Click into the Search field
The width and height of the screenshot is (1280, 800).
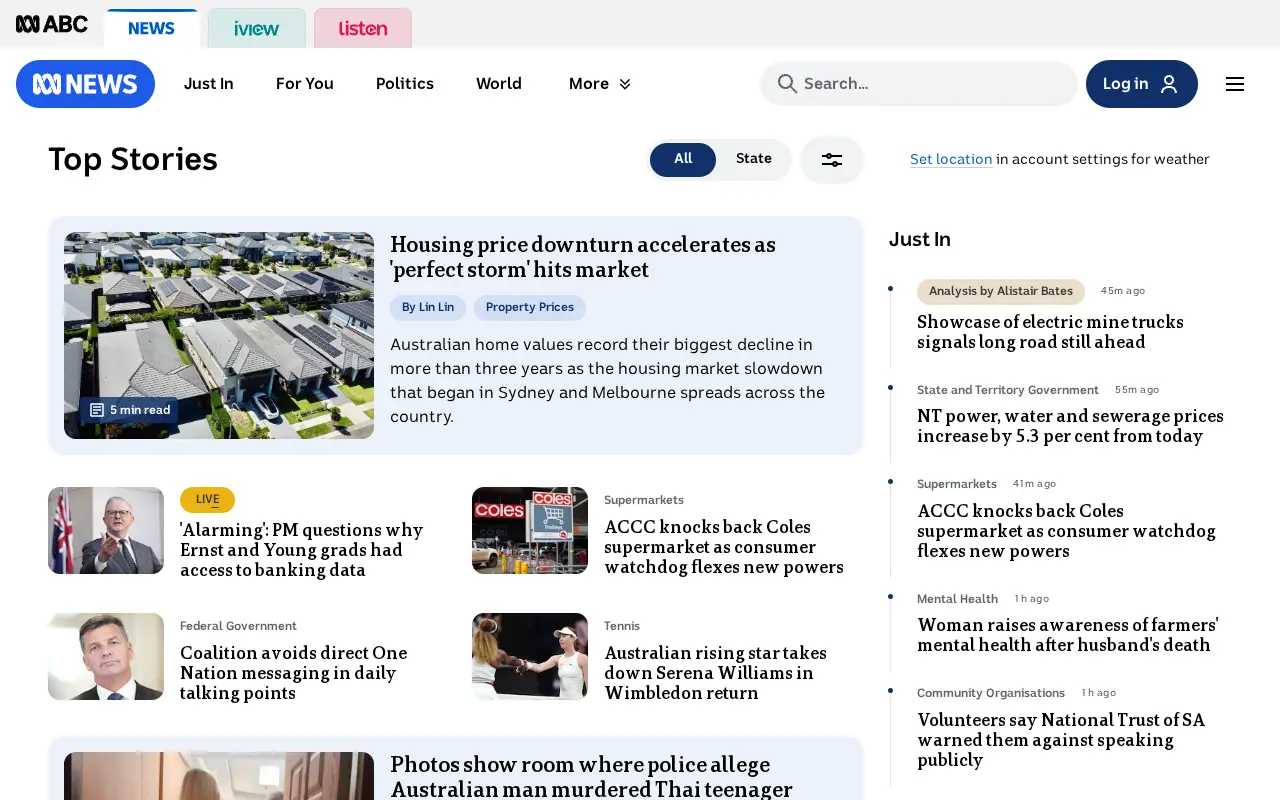(x=919, y=84)
